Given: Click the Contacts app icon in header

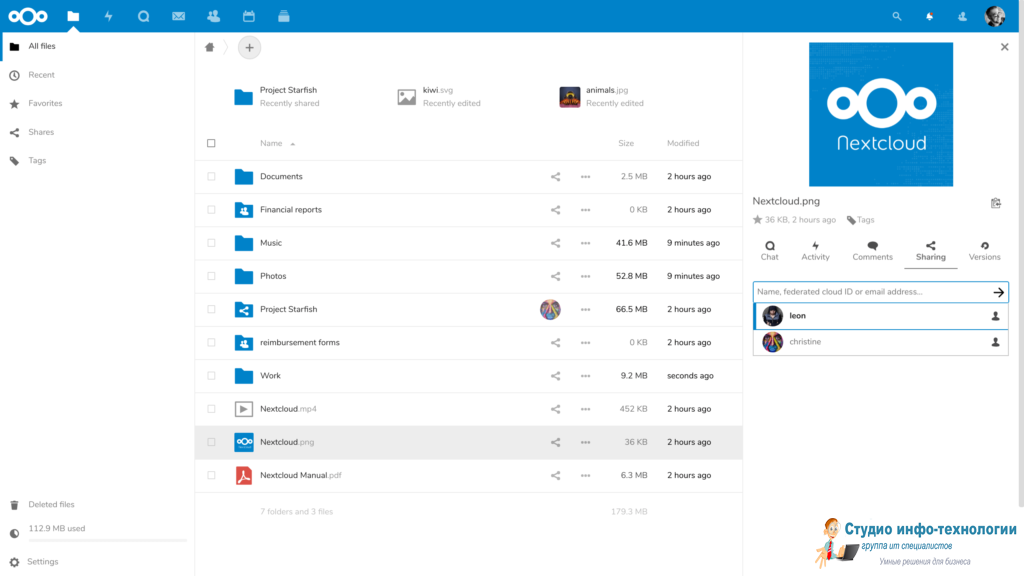Looking at the screenshot, I should tap(213, 16).
